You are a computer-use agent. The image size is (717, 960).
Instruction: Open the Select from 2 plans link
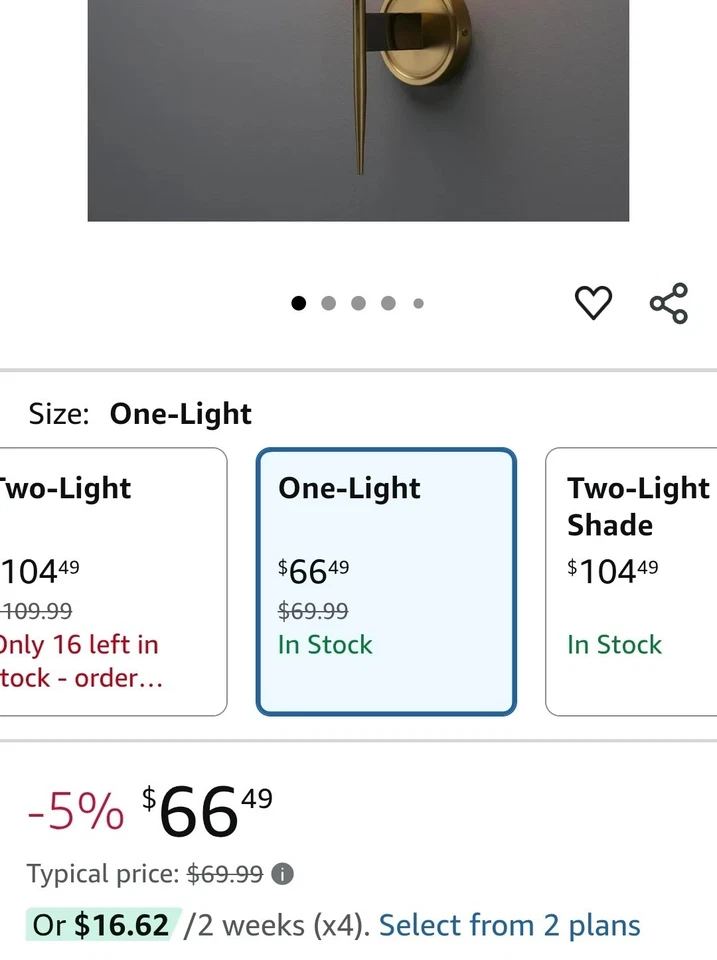tap(509, 925)
